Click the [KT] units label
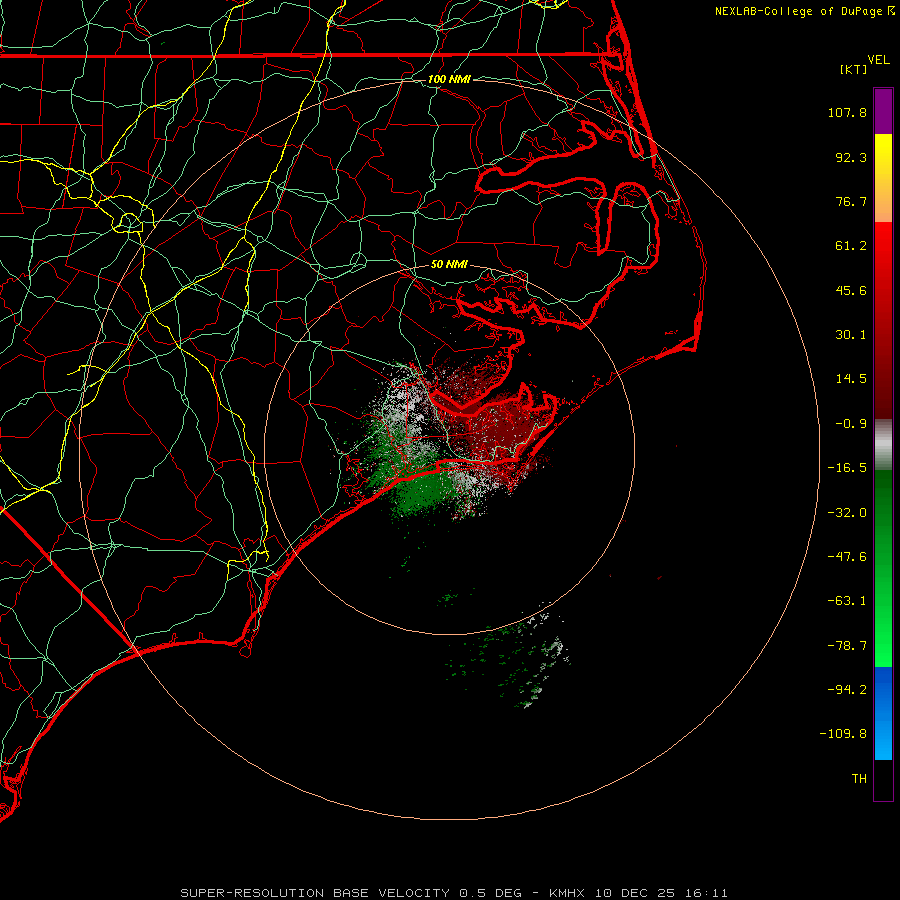This screenshot has width=900, height=900. [853, 69]
